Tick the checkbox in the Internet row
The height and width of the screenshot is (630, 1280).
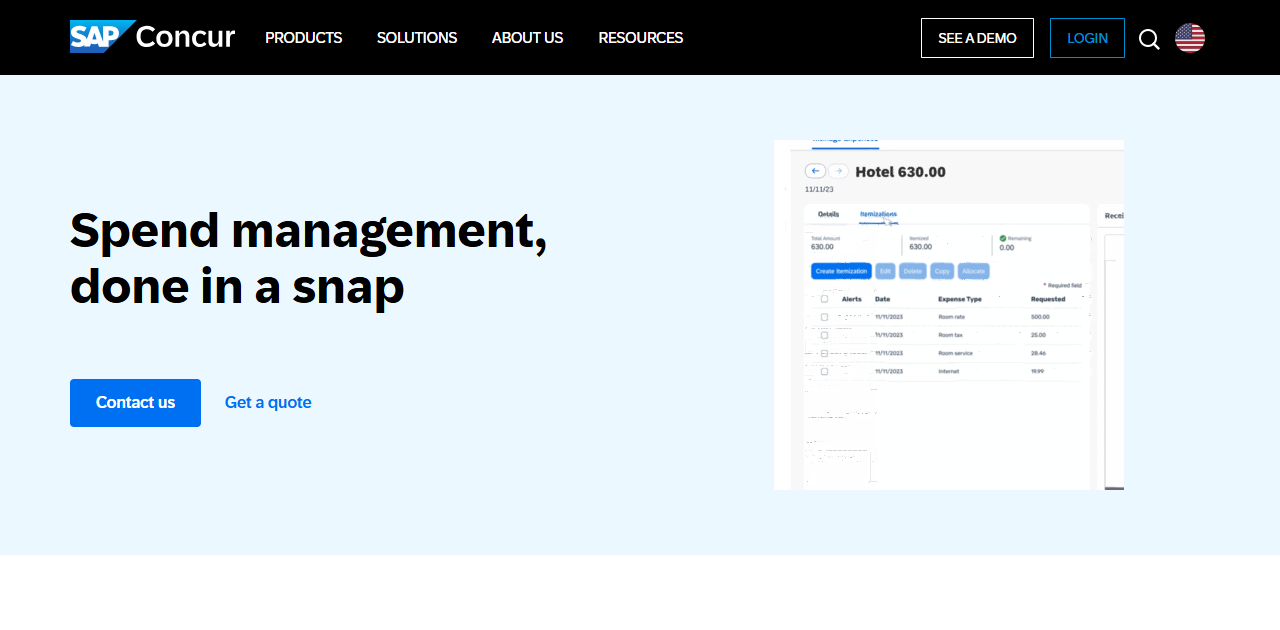(x=824, y=371)
